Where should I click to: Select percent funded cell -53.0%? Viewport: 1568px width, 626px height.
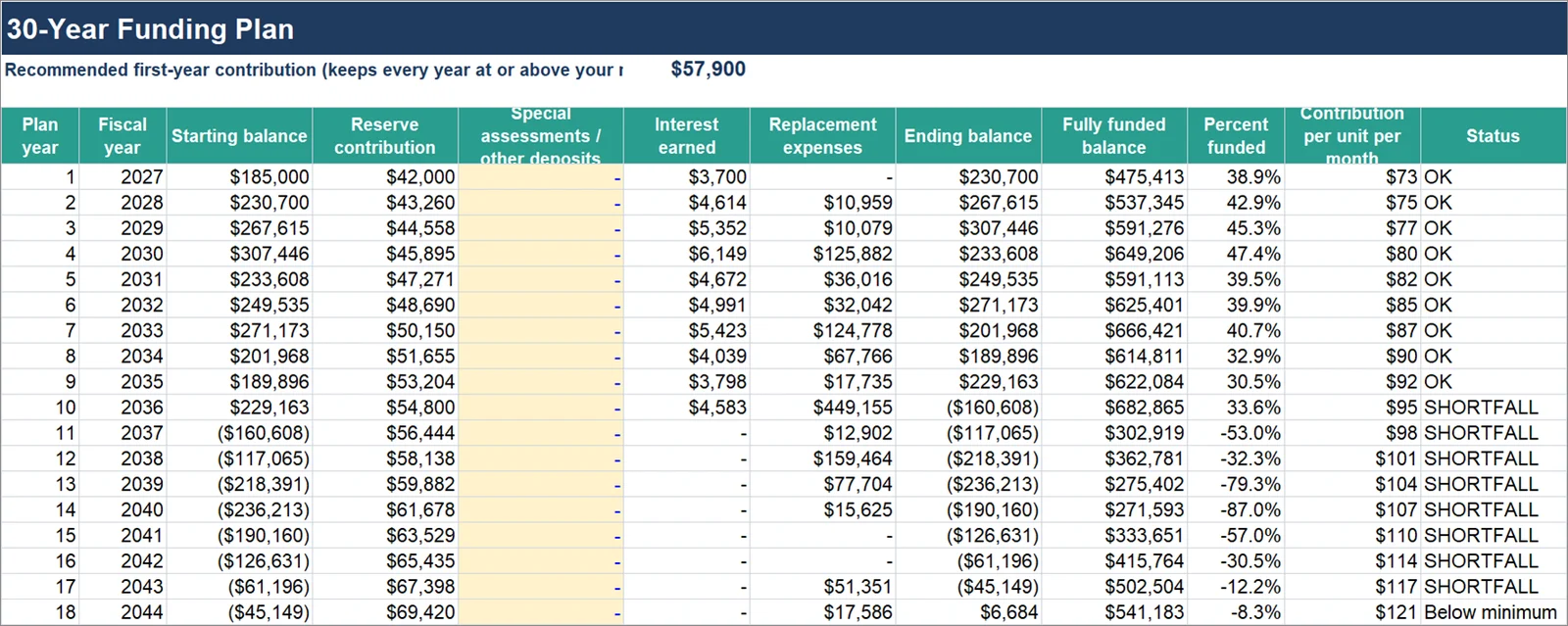click(x=1236, y=433)
